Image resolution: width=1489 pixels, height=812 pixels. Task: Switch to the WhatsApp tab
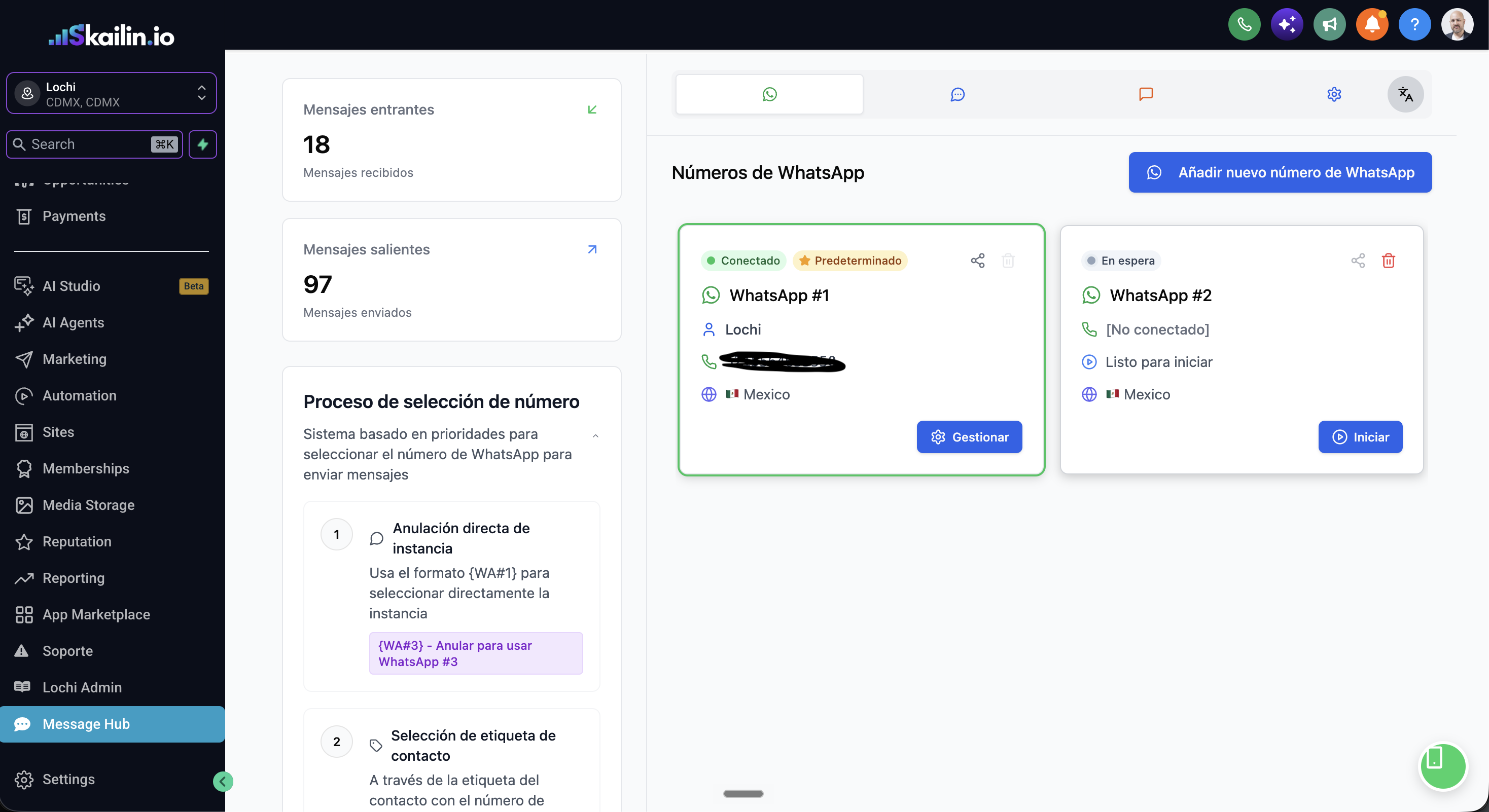pos(769,94)
